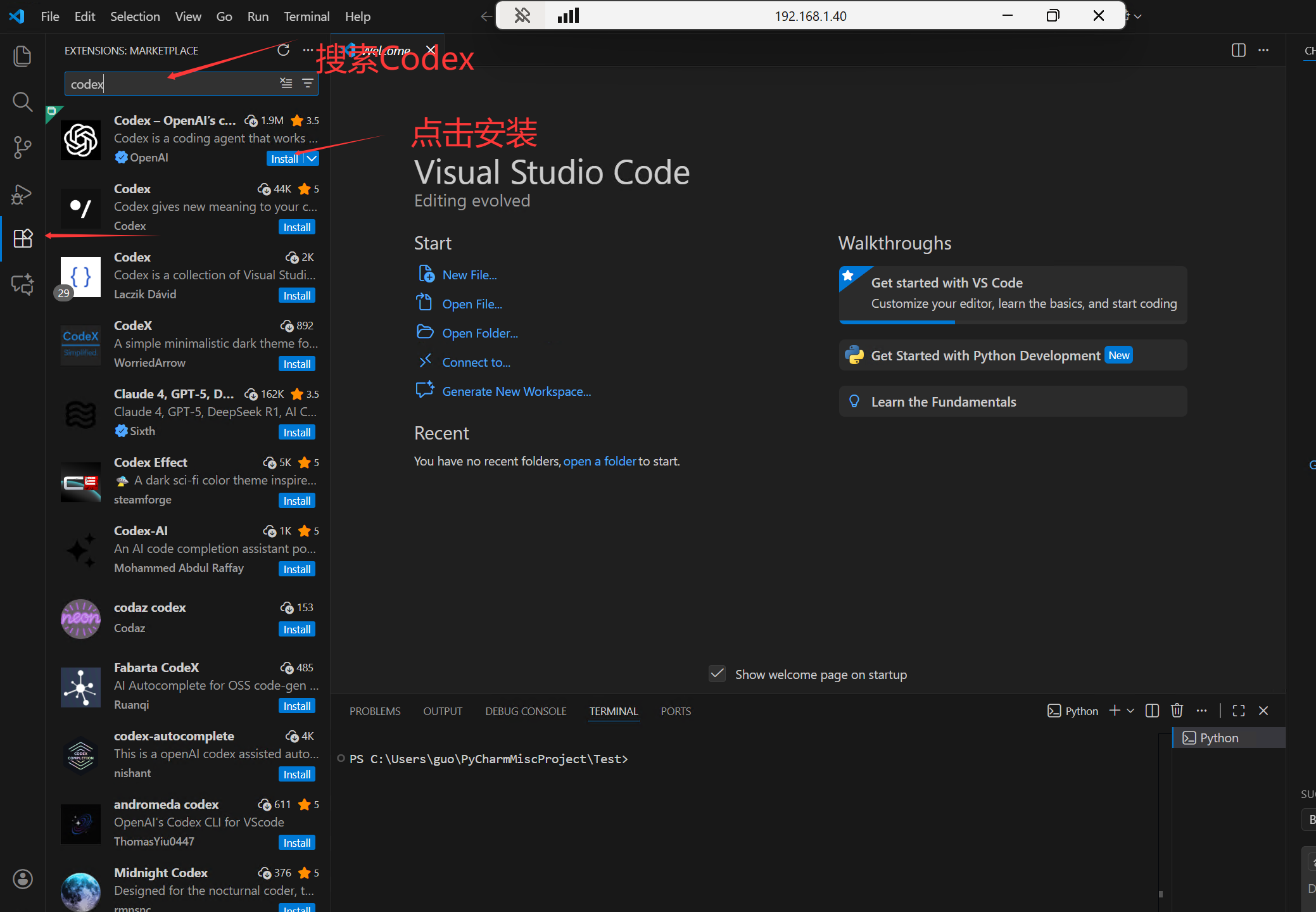
Task: Open the new terminal launch profile dropdown
Action: tap(1130, 711)
